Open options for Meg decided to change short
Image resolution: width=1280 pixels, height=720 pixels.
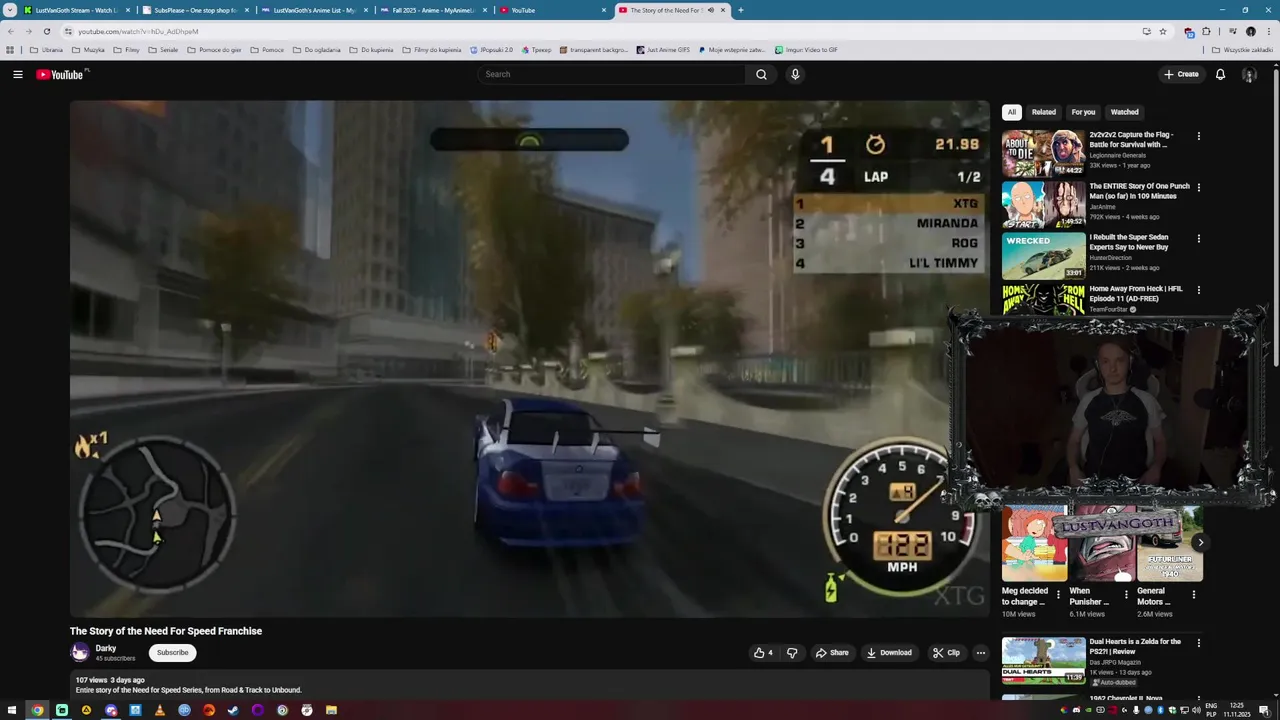coord(1058,594)
